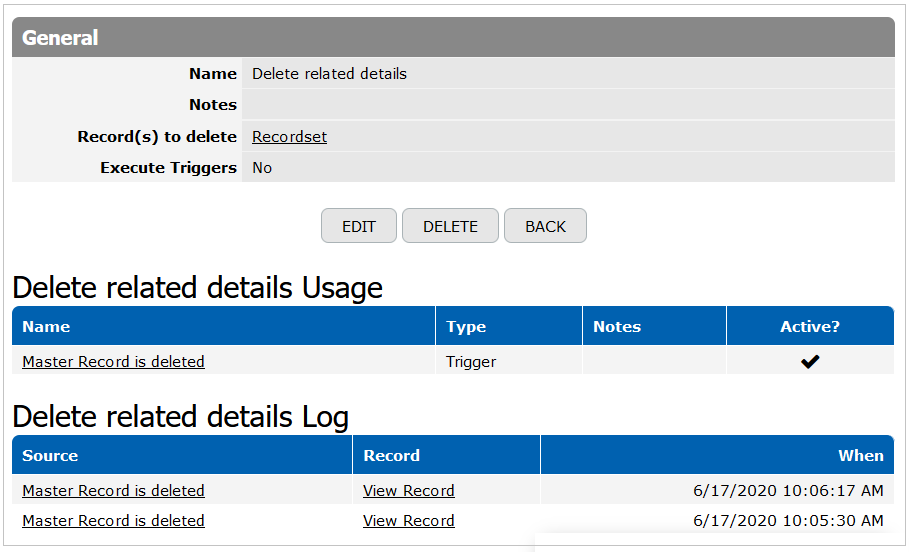Click the Record column header in Log table

click(446, 456)
